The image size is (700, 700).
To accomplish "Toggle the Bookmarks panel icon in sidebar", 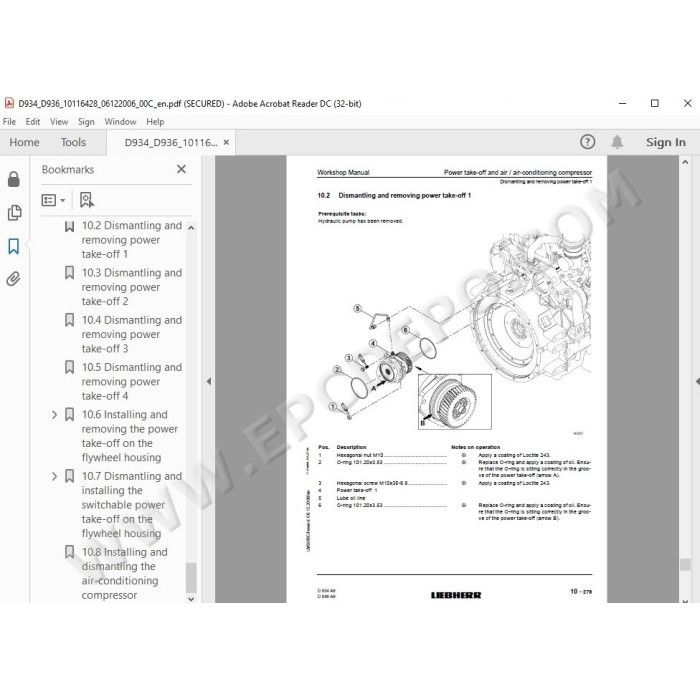I will click(14, 246).
